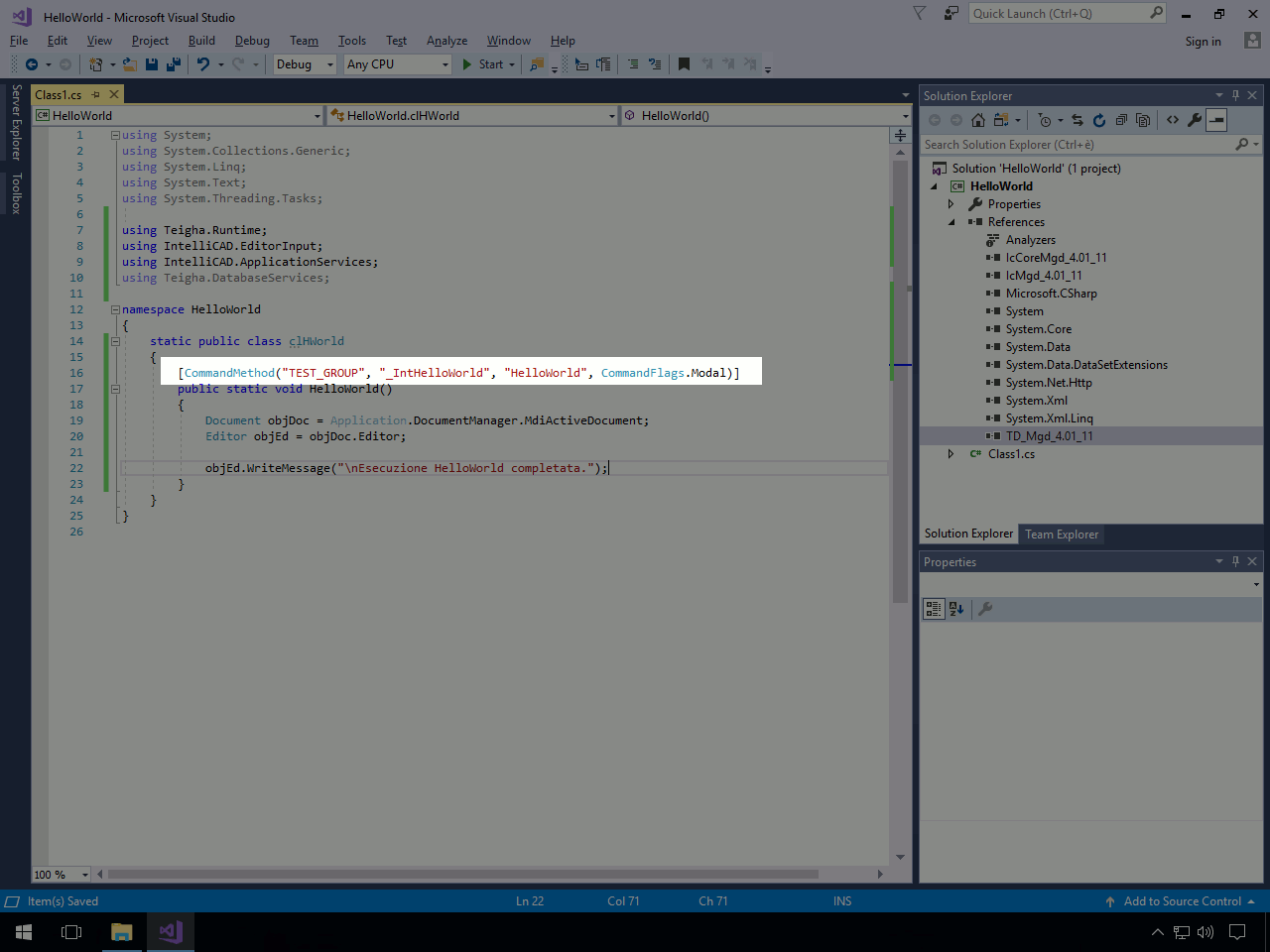Click the Sign in link
Image resolution: width=1270 pixels, height=952 pixels.
pos(1203,42)
